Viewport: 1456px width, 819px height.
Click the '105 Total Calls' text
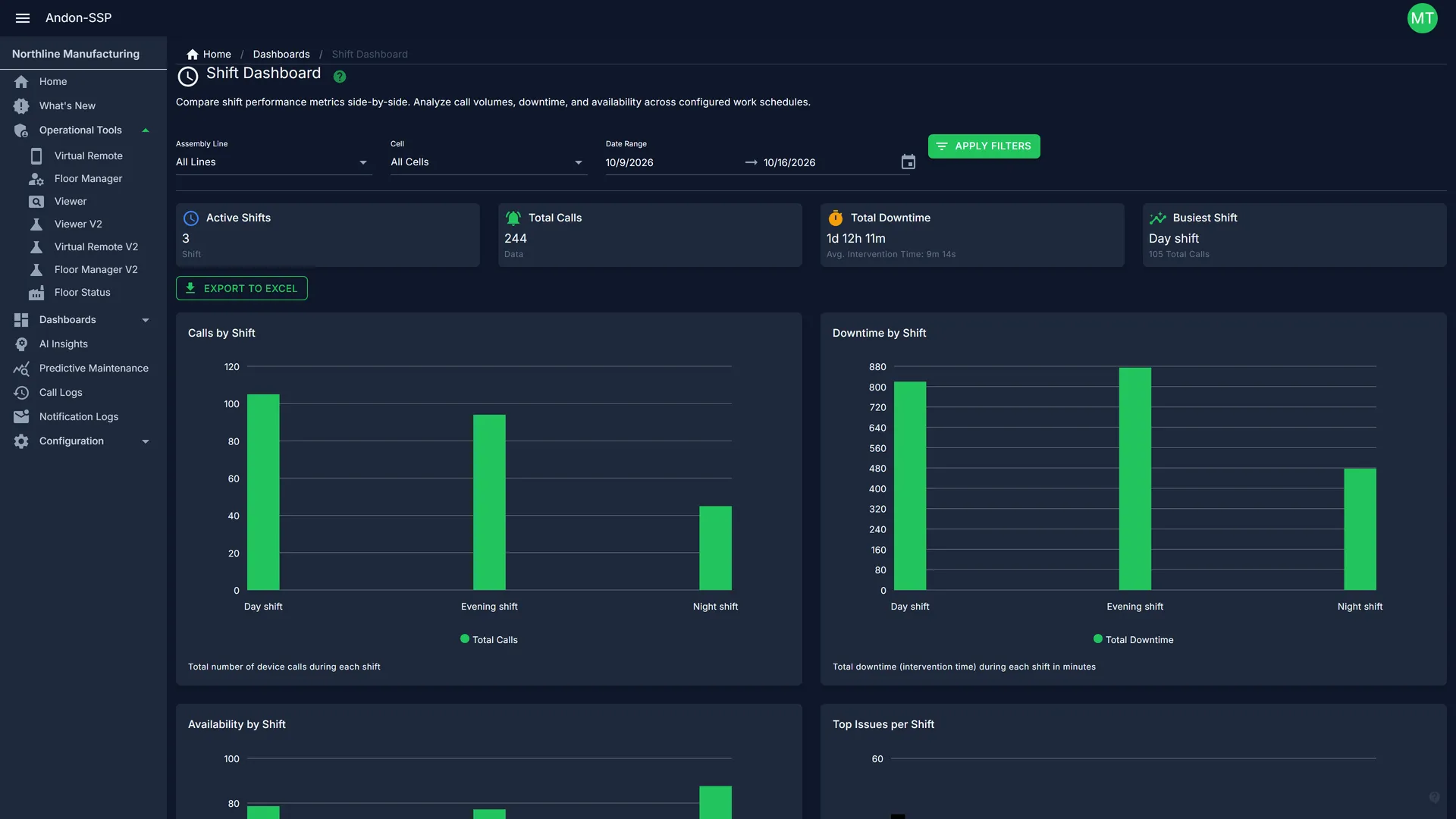click(1179, 255)
